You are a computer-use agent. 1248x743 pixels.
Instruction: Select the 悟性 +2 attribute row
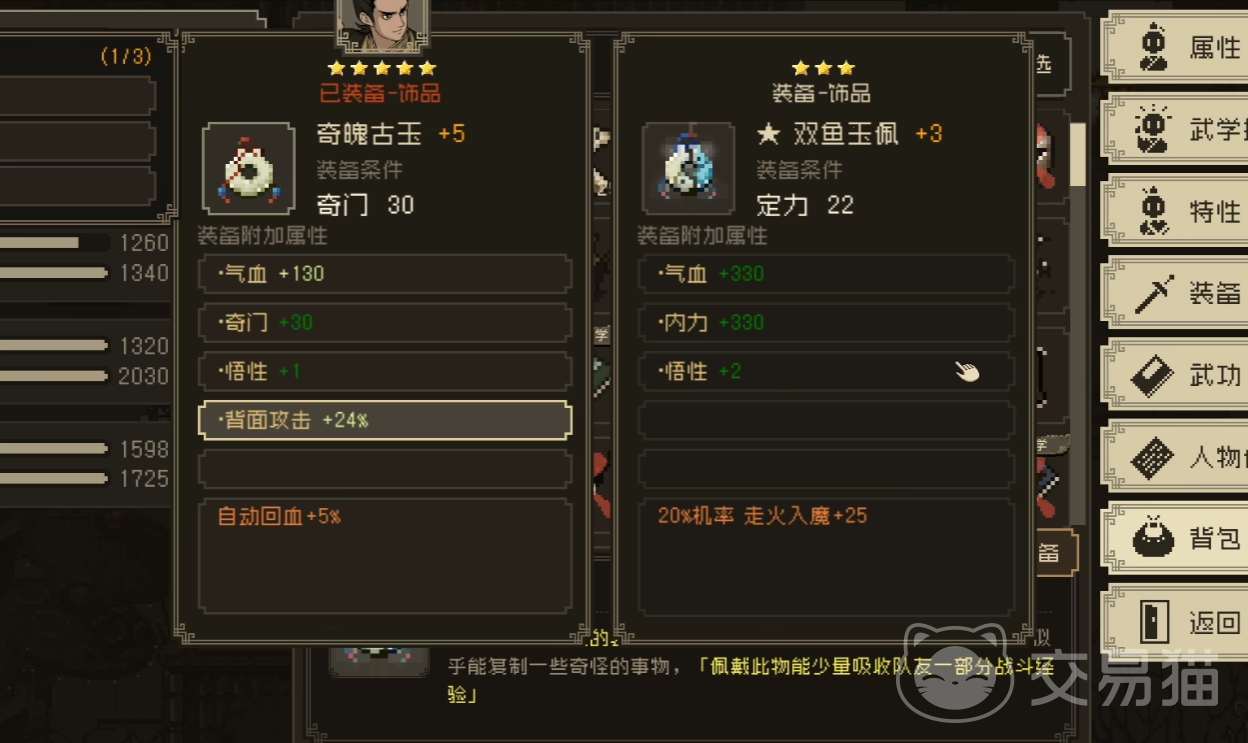(826, 371)
